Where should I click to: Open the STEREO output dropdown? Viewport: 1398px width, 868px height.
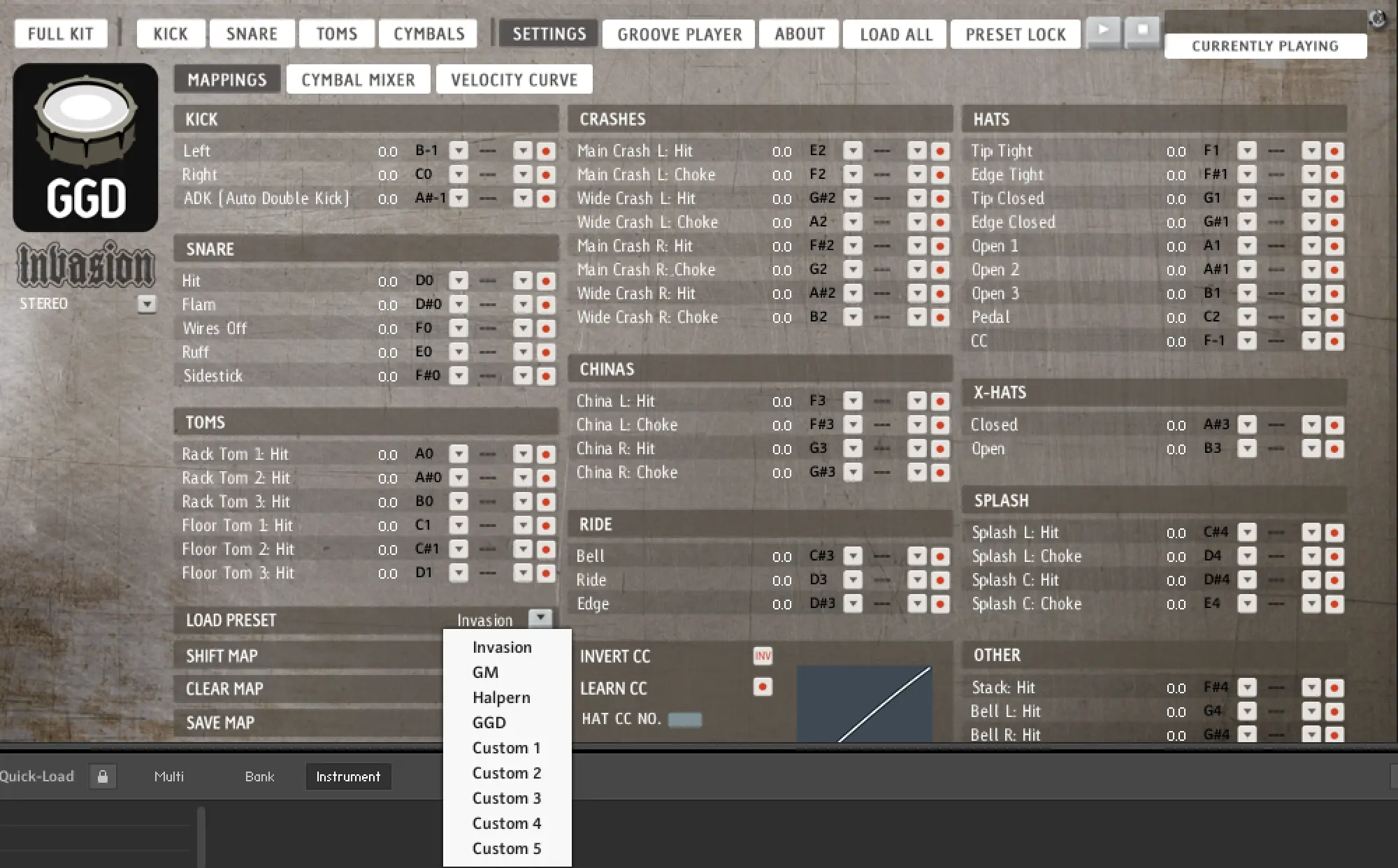[147, 304]
